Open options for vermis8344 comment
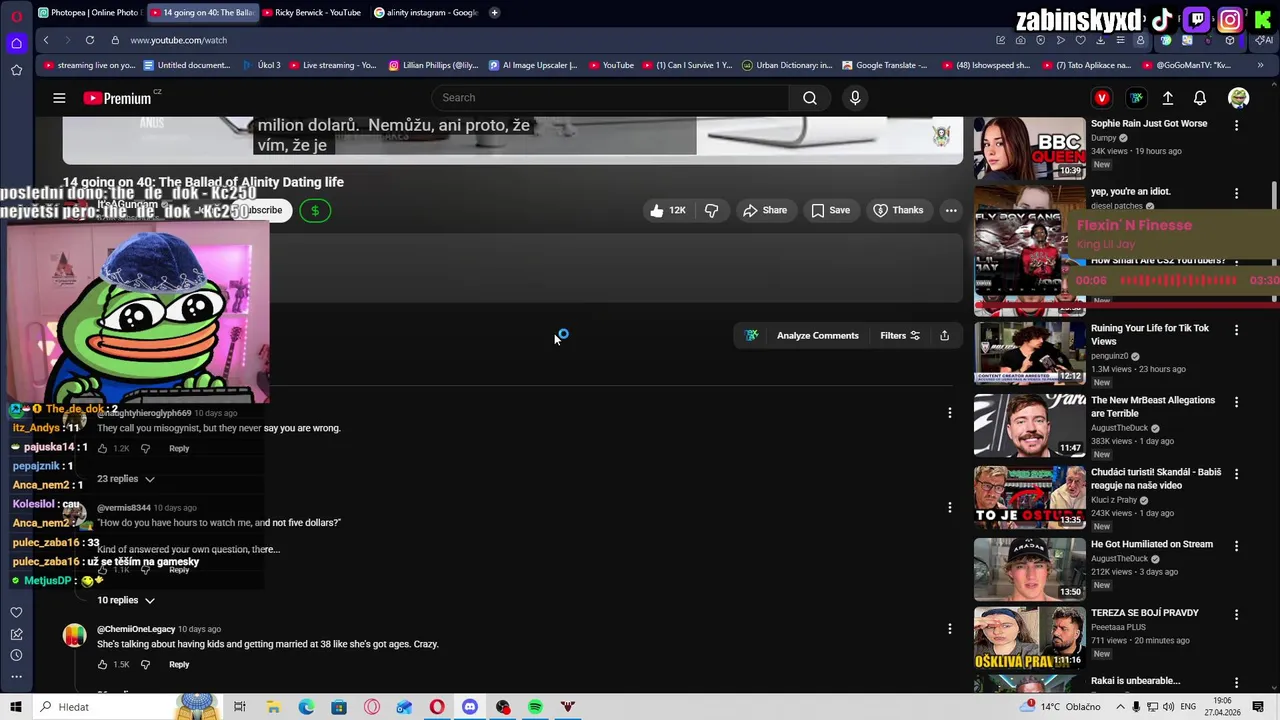Screen dimensions: 1280x720 pyautogui.click(x=950, y=507)
